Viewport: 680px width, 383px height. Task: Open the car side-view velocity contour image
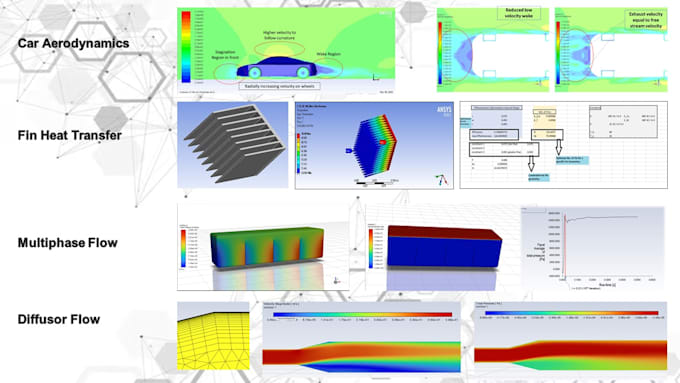click(x=286, y=50)
